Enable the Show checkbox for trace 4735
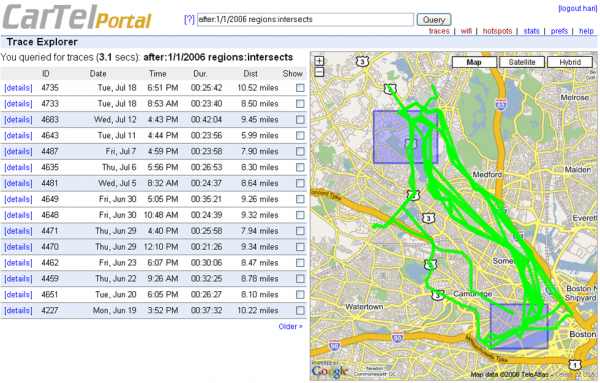600x383 pixels. tap(300, 88)
